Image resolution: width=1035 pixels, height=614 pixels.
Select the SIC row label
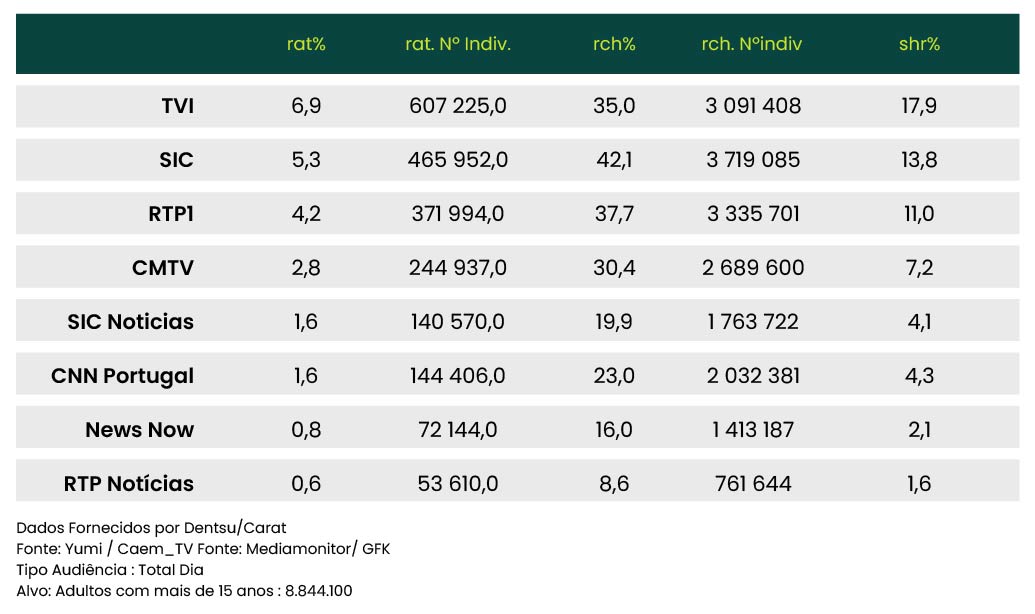[176, 160]
